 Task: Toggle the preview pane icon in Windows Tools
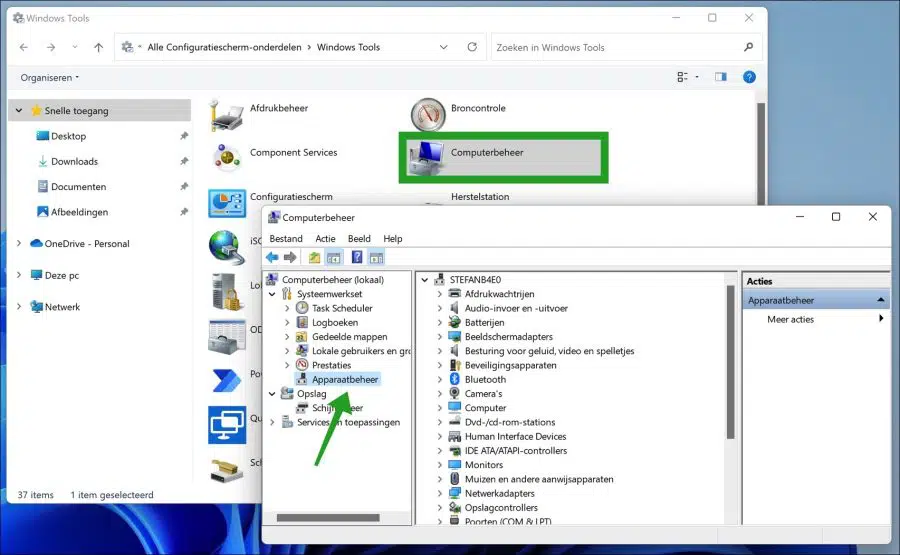[x=721, y=77]
